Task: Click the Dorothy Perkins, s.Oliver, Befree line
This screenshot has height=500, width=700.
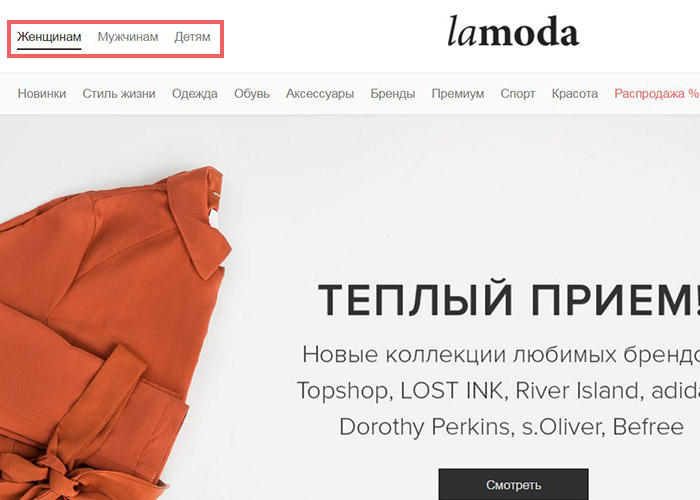Action: (512, 427)
